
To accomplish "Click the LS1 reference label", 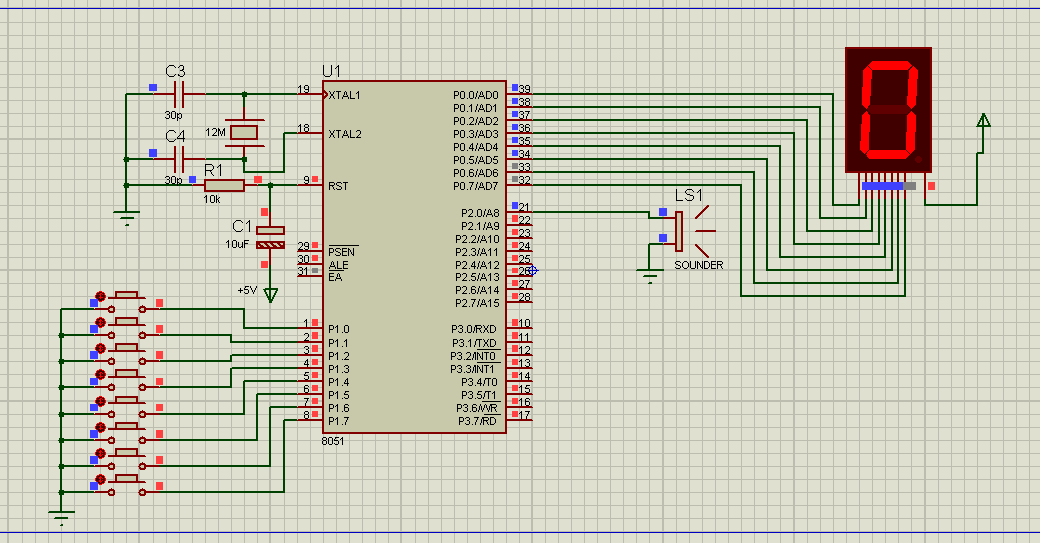I will coord(688,195).
